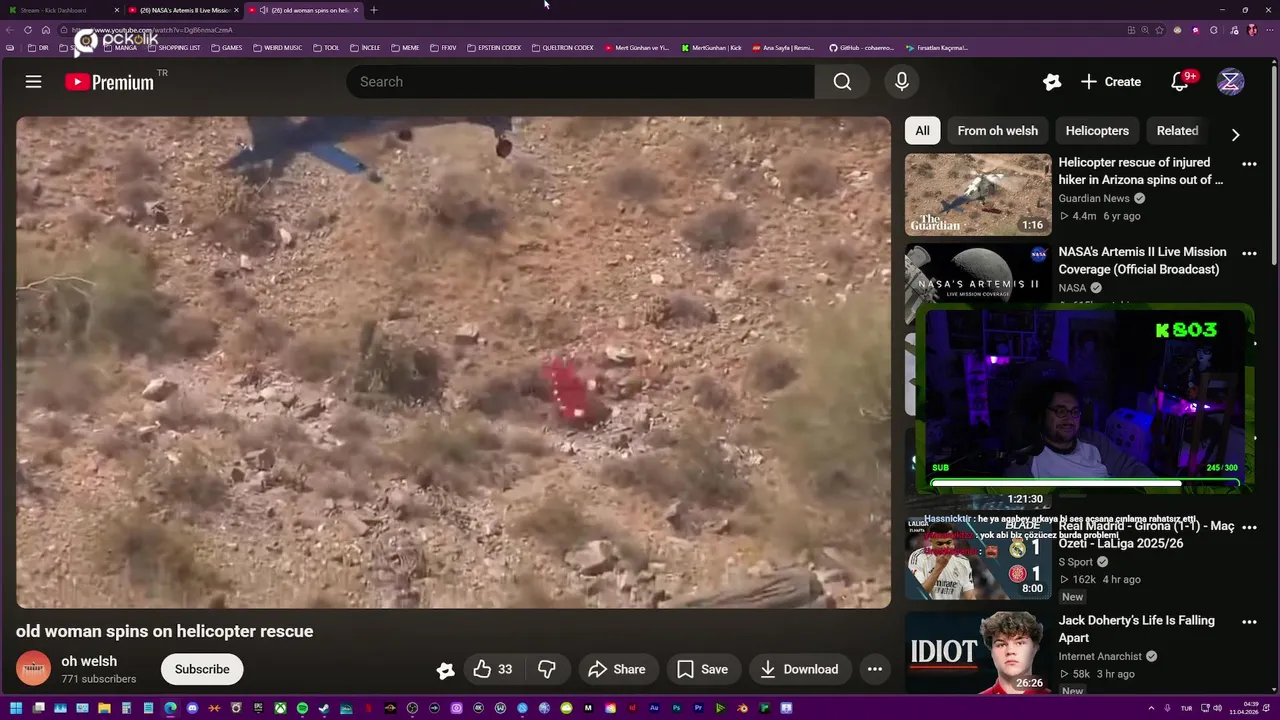Image resolution: width=1280 pixels, height=720 pixels.
Task: Go to YouTube Premium home logo
Action: click(x=110, y=82)
